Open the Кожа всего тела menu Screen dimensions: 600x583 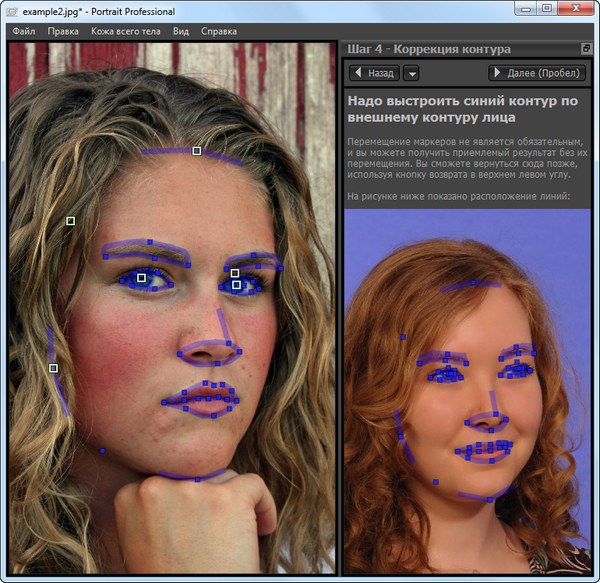[x=126, y=31]
